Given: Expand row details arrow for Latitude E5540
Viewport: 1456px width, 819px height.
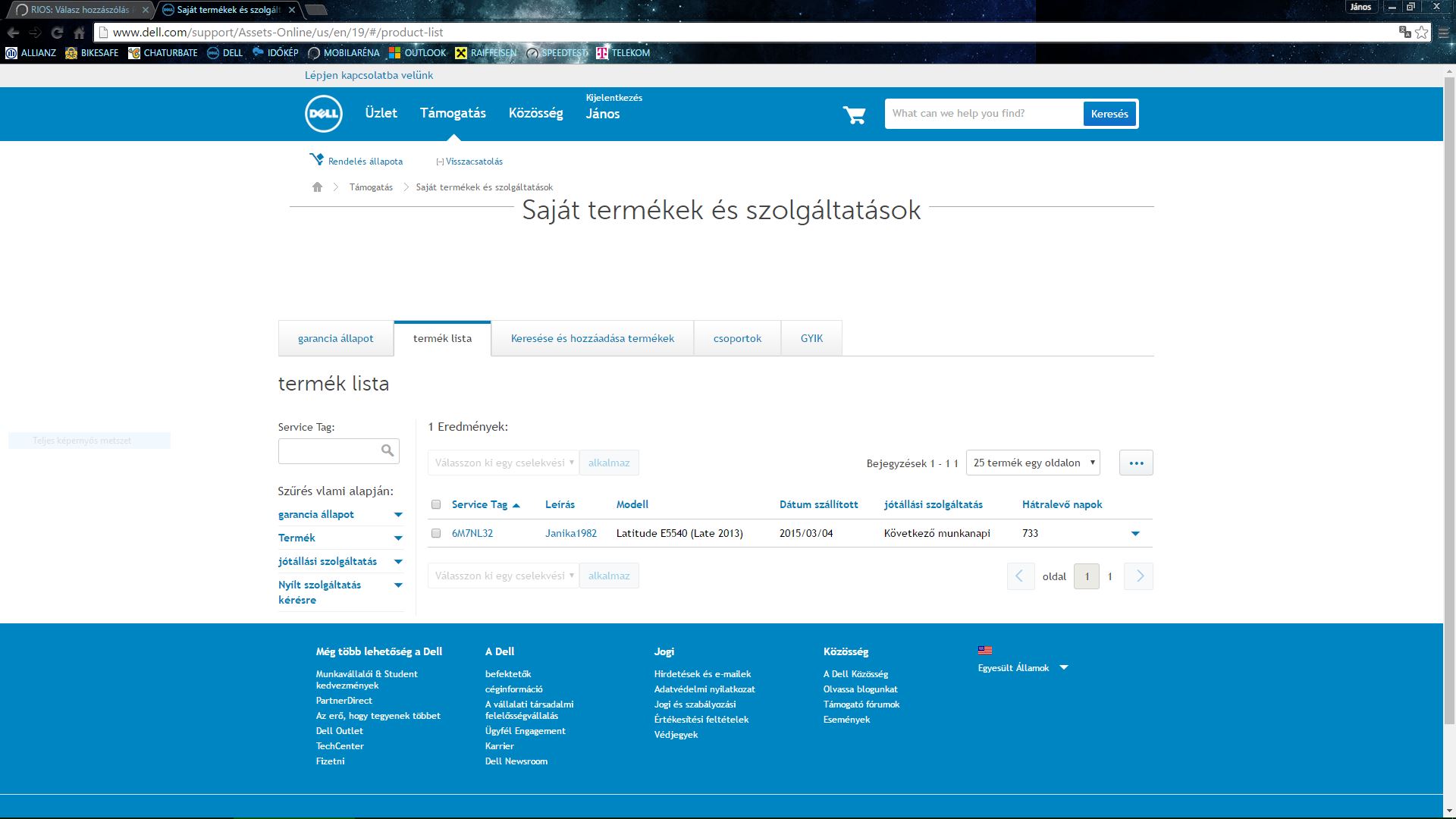Looking at the screenshot, I should pyautogui.click(x=1135, y=534).
